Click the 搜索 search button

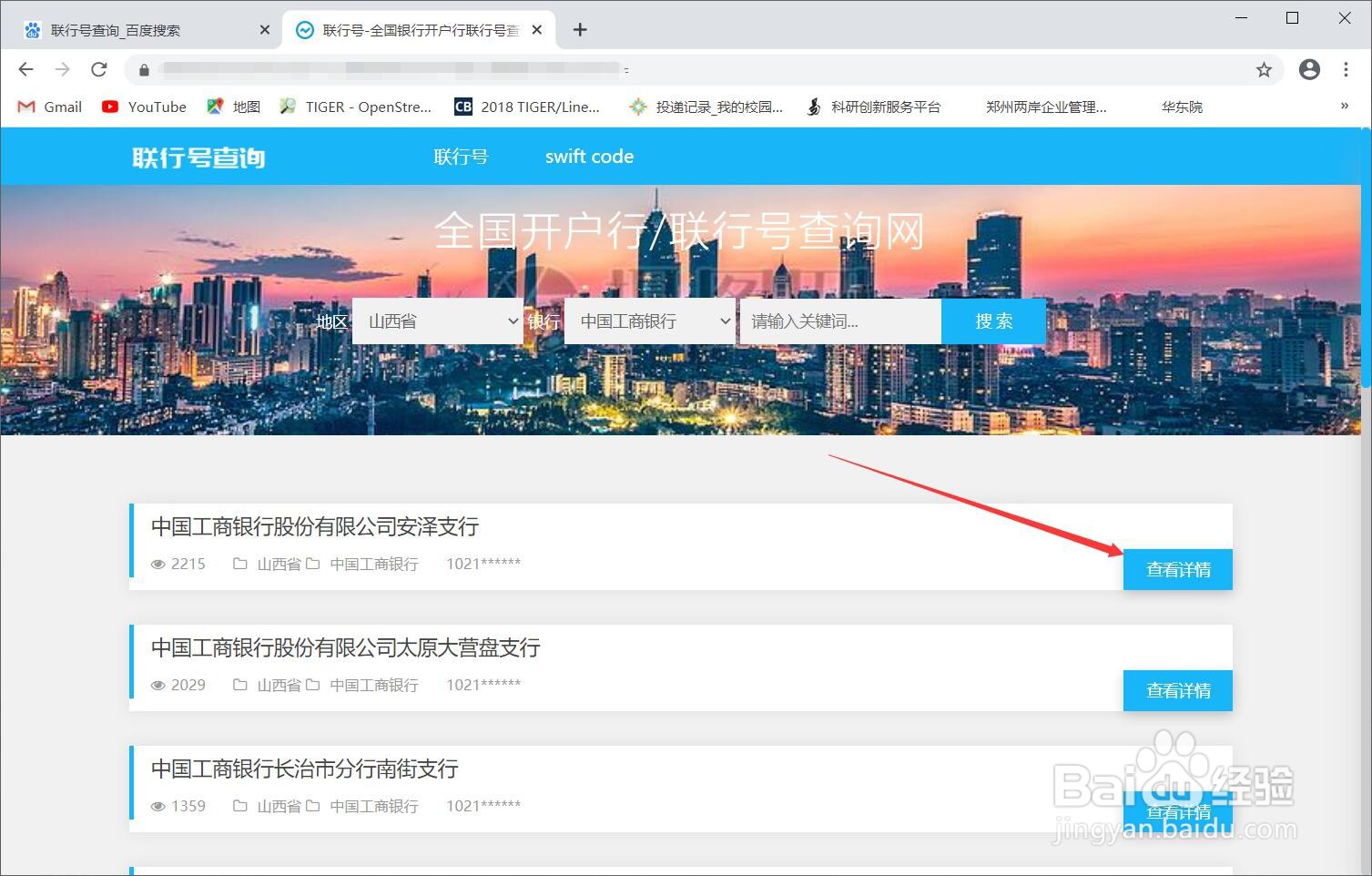click(993, 321)
